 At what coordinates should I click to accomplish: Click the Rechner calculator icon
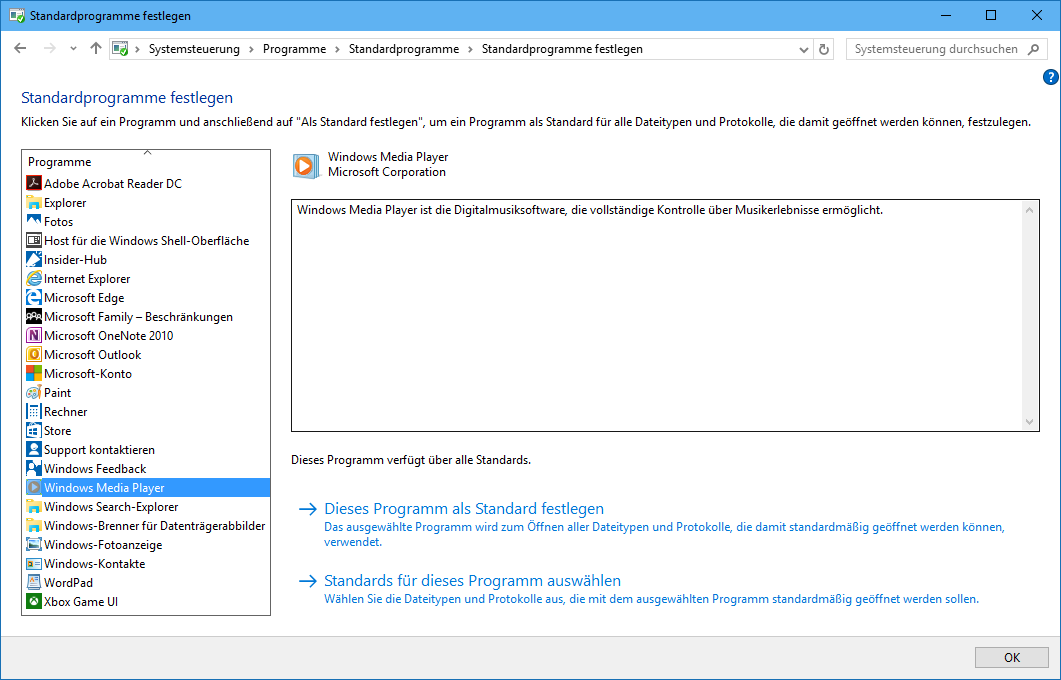click(34, 411)
